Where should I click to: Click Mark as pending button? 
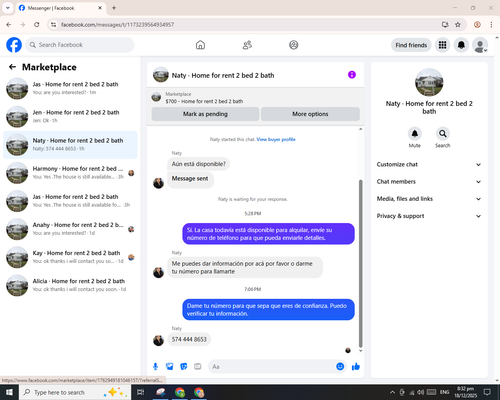click(x=205, y=114)
